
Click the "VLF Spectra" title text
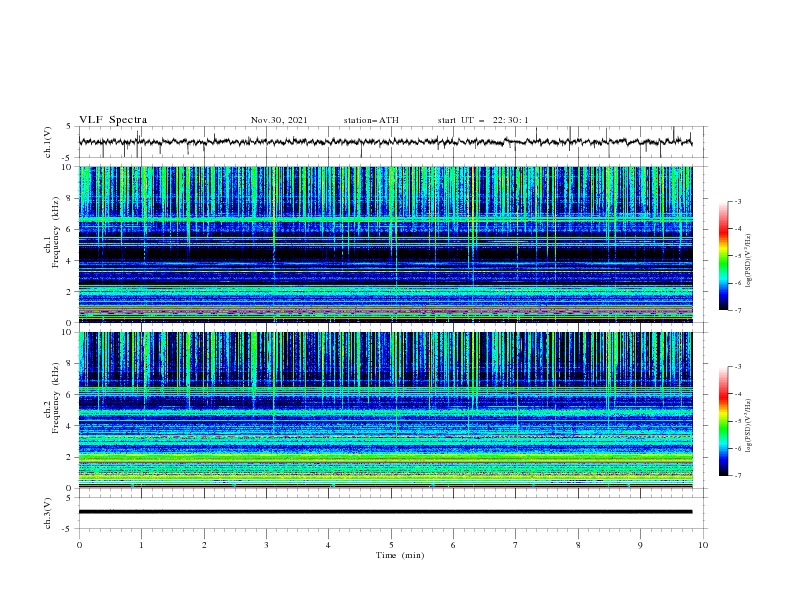click(x=113, y=120)
